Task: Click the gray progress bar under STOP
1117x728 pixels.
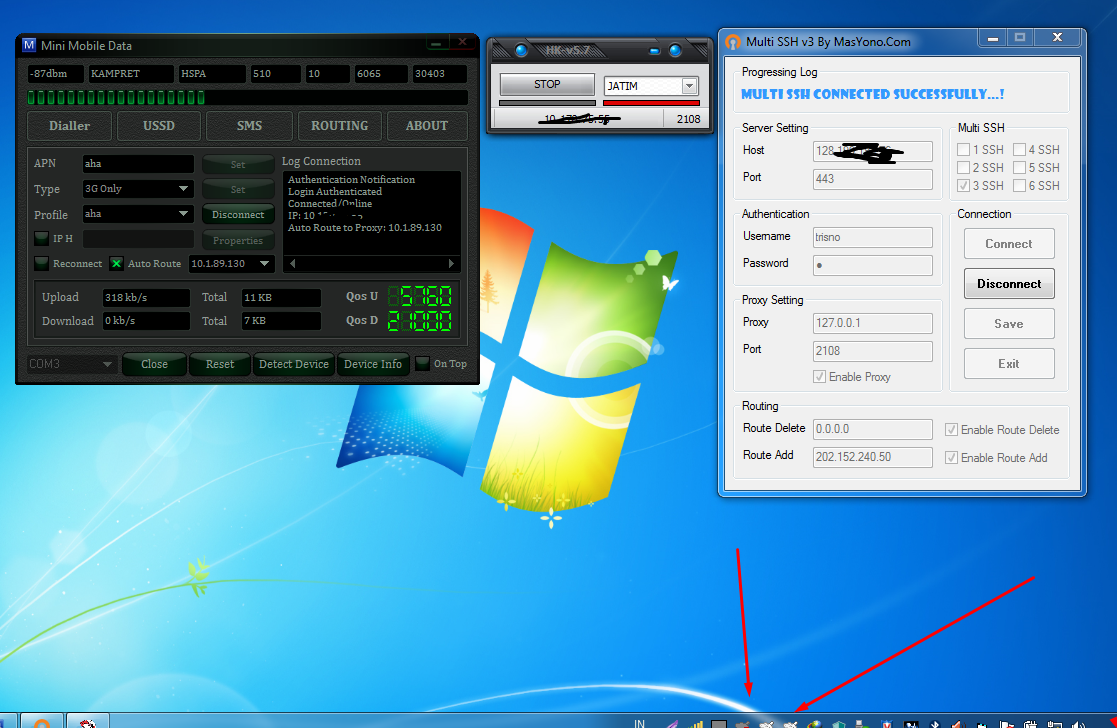Action: tap(547, 103)
